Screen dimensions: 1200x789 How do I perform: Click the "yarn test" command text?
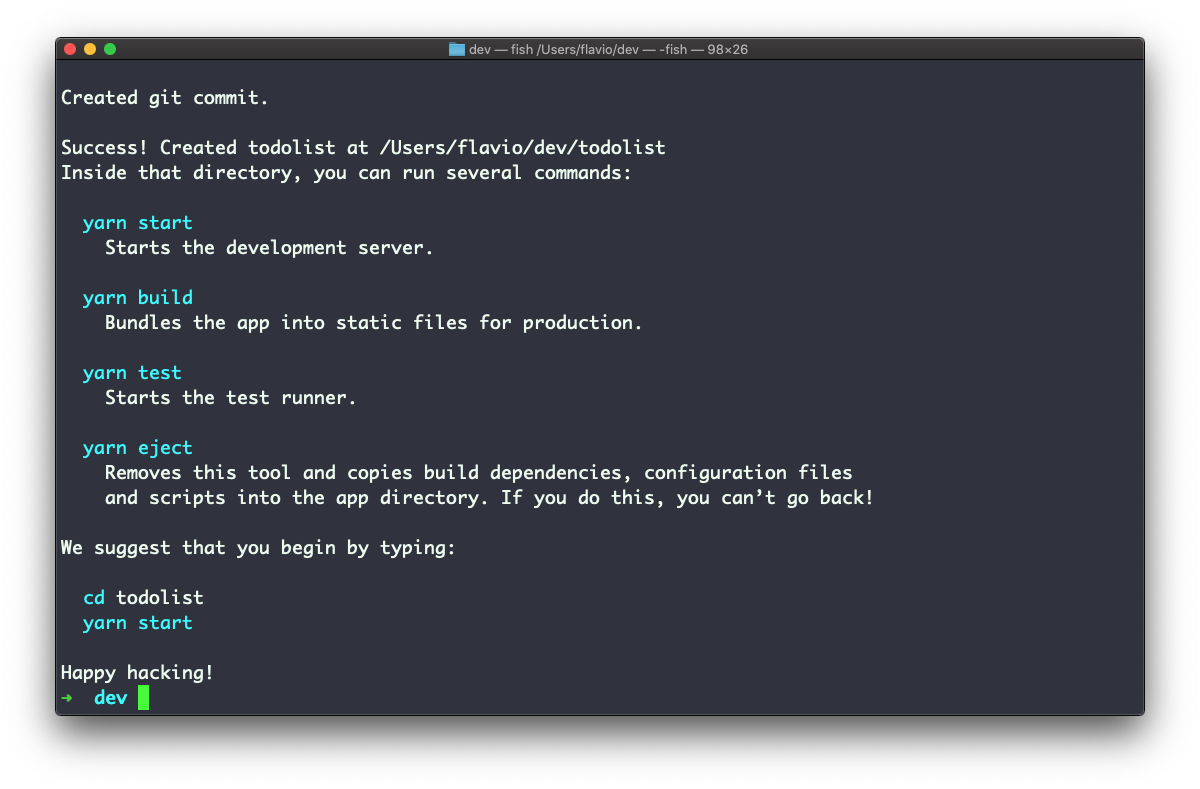(132, 372)
